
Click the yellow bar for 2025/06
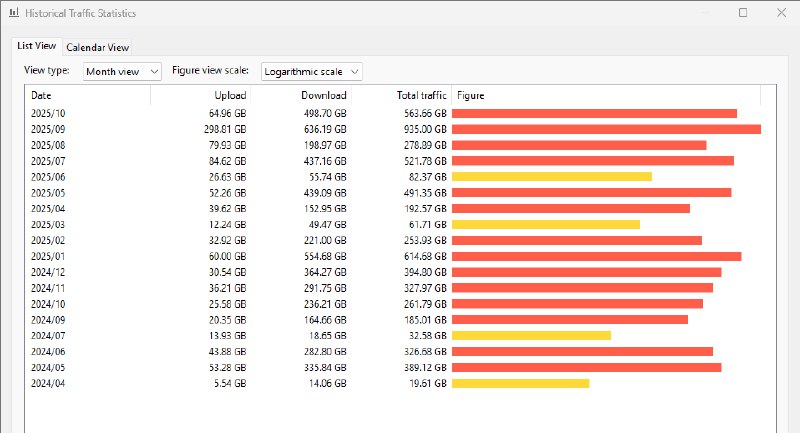pyautogui.click(x=551, y=176)
